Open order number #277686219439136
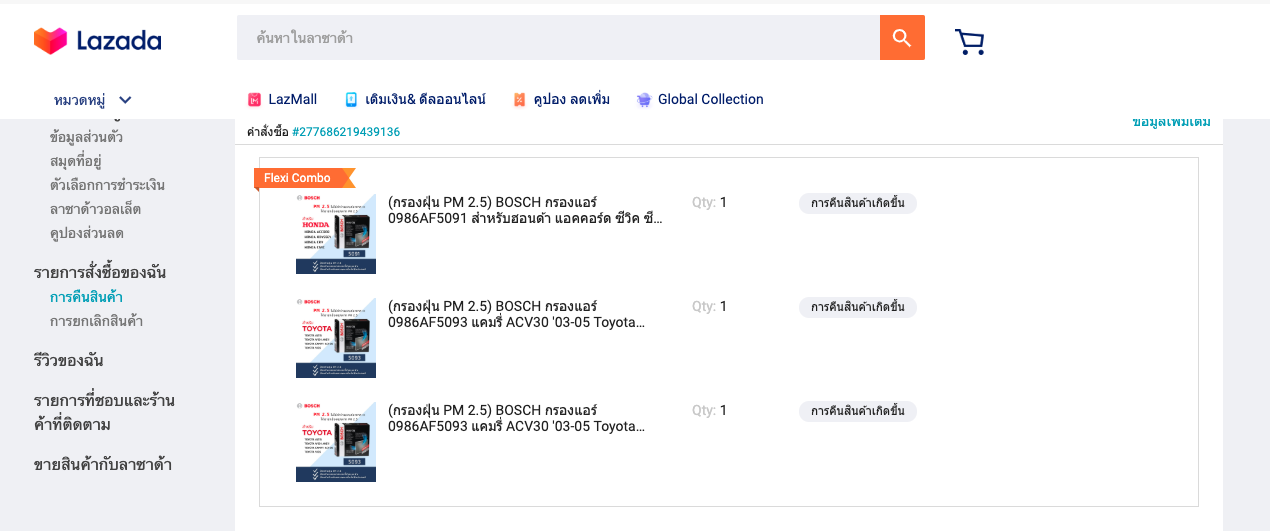The width and height of the screenshot is (1270, 531). tap(346, 132)
